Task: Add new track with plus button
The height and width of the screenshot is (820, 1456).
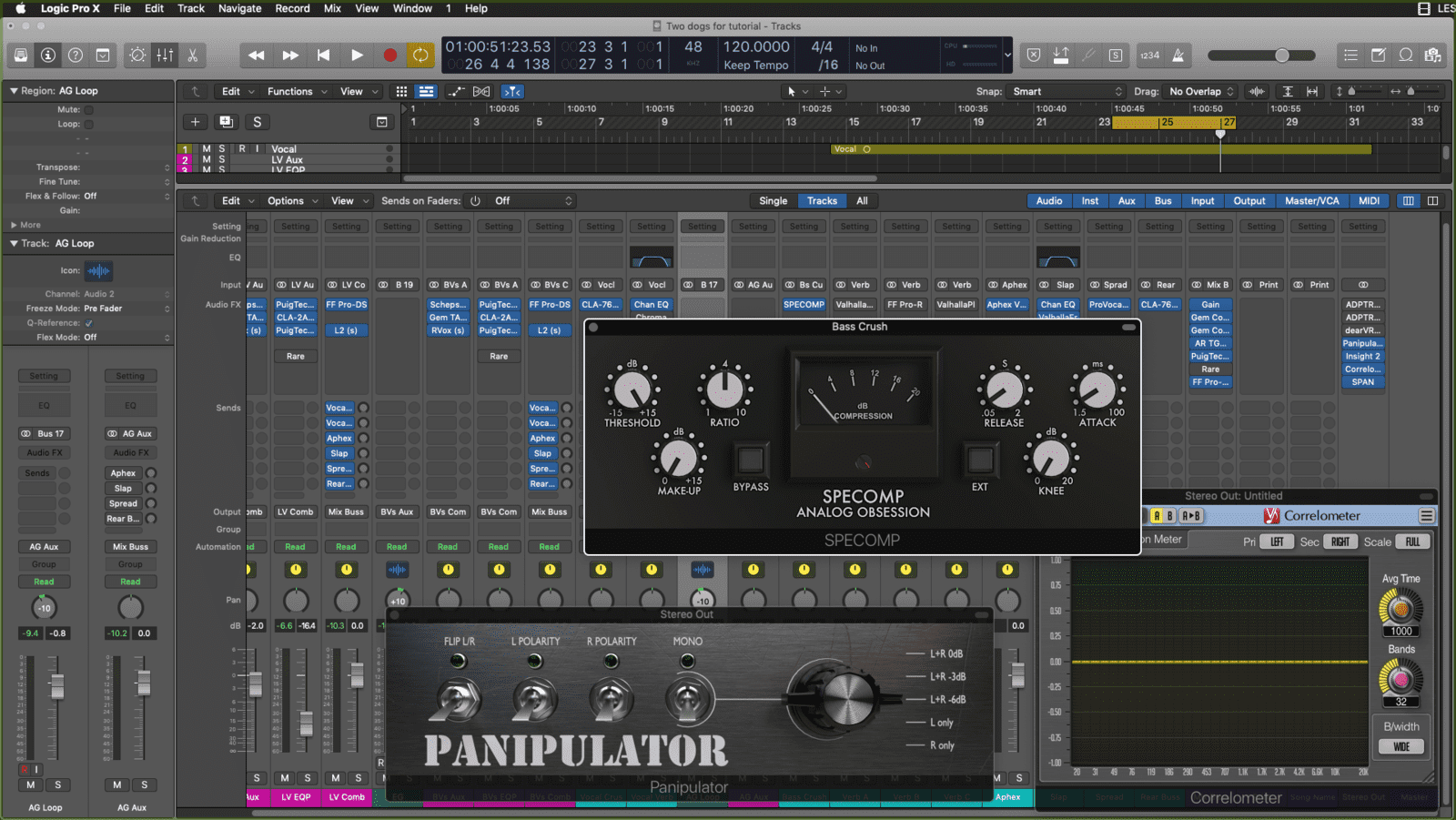Action: tap(195, 122)
